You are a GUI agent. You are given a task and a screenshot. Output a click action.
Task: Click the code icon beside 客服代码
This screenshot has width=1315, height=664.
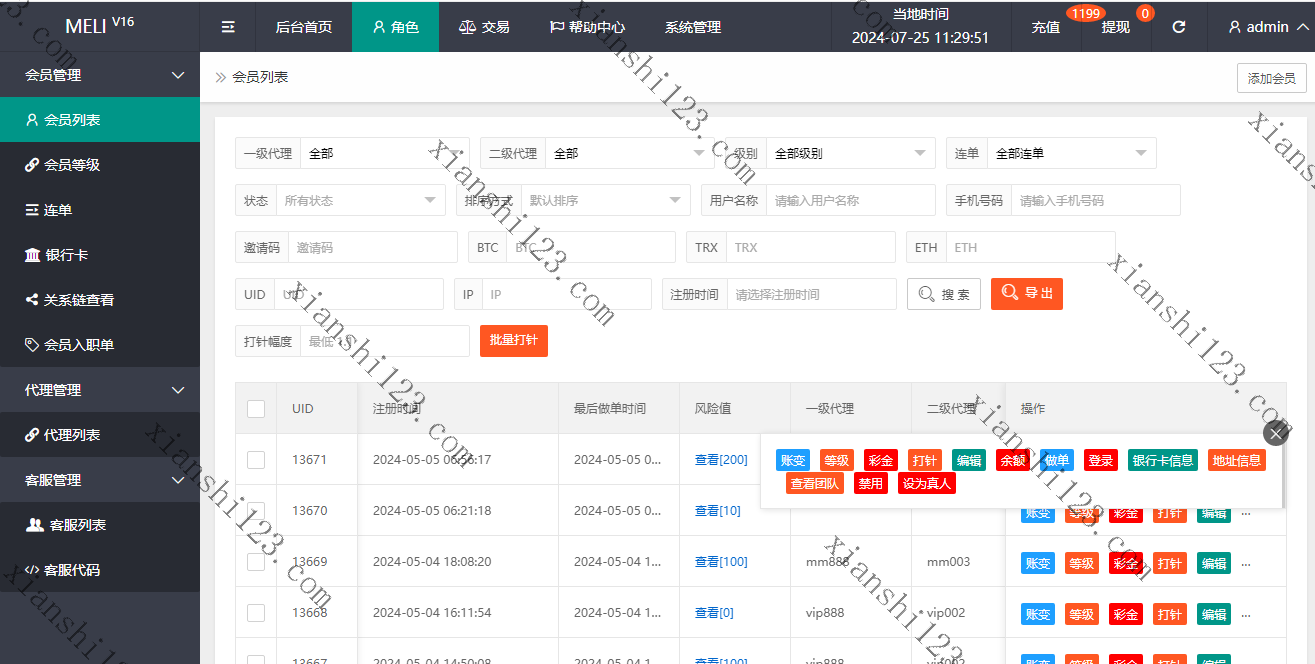(32, 570)
